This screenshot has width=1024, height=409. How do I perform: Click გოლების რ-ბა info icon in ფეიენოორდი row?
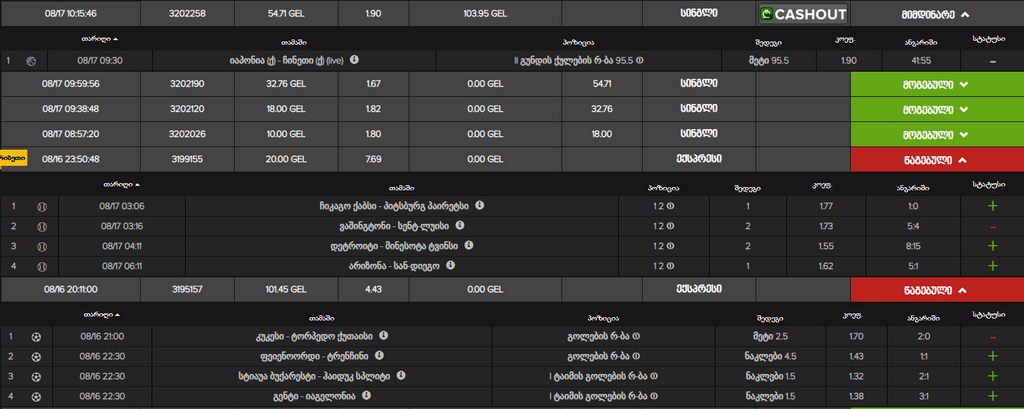point(636,357)
